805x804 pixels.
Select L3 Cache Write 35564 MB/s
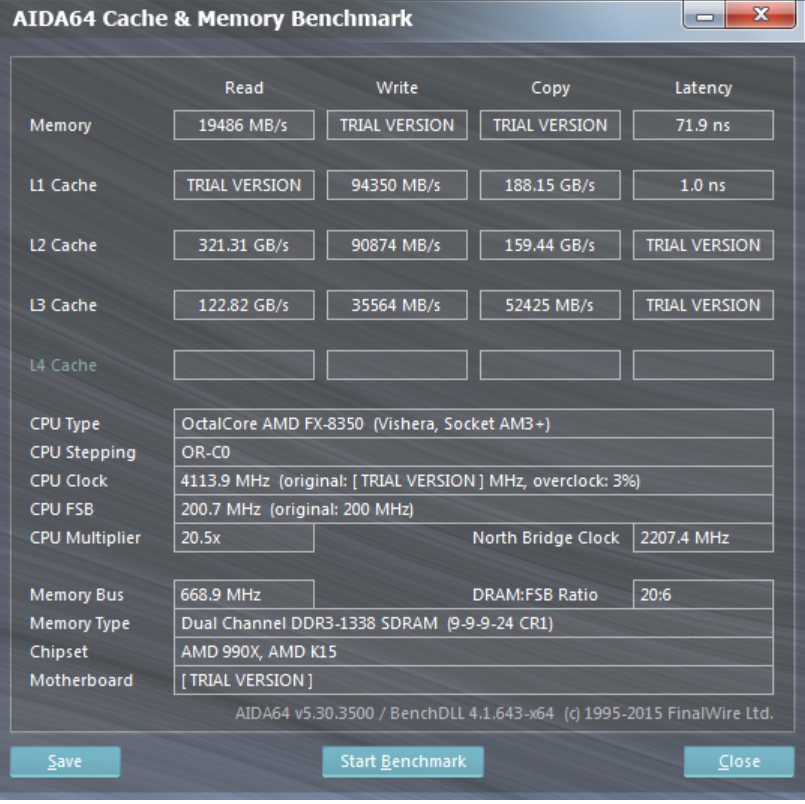(x=397, y=305)
